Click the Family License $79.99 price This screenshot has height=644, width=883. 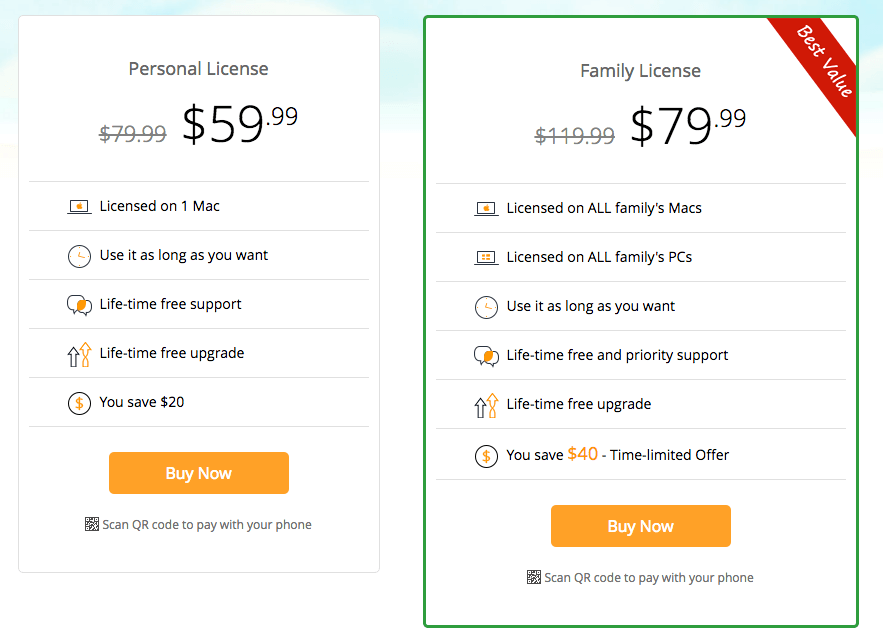coord(688,125)
